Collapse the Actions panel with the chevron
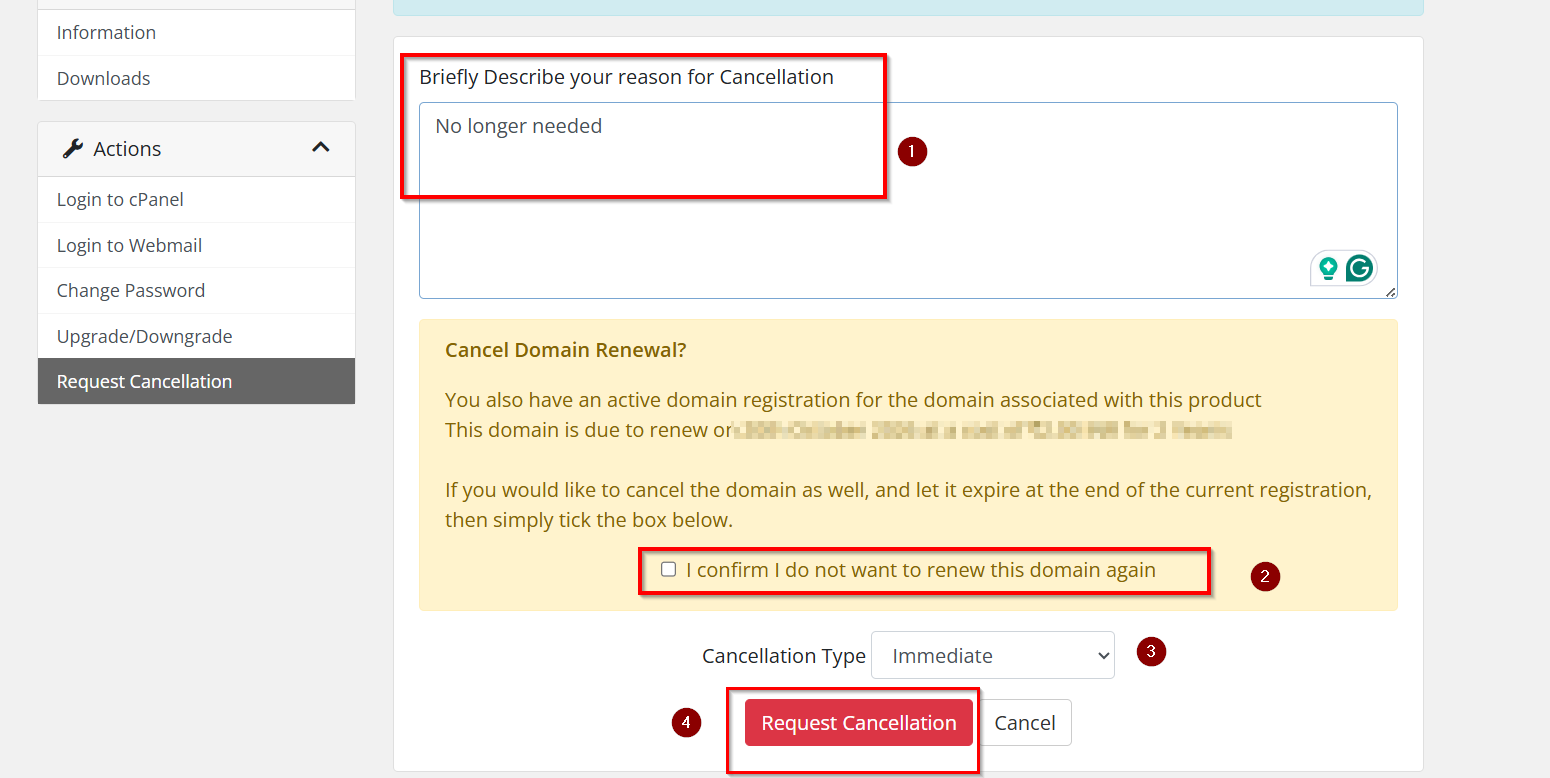1550x778 pixels. pos(320,148)
